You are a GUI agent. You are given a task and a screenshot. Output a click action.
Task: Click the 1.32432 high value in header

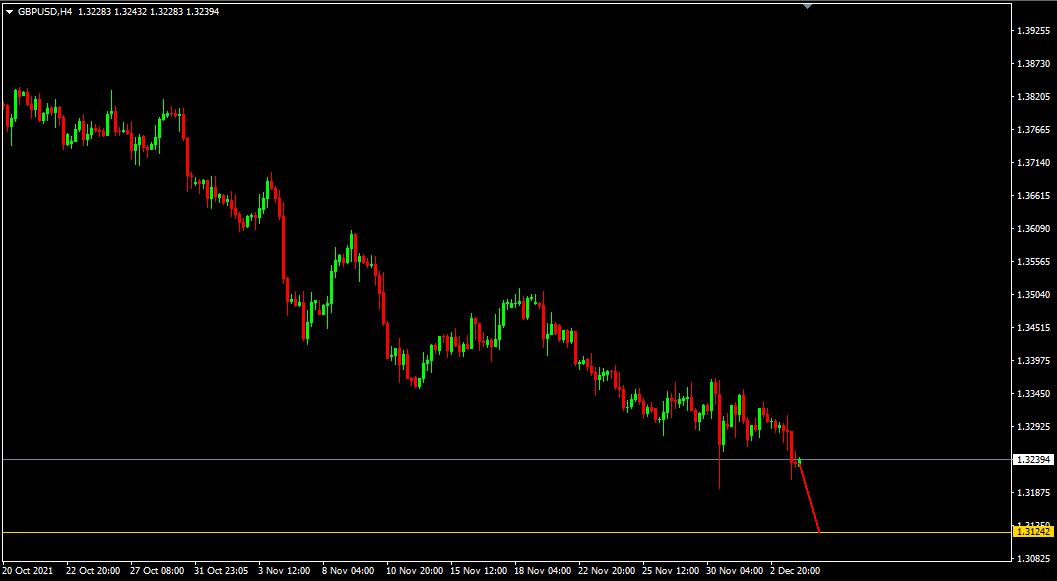131,11
